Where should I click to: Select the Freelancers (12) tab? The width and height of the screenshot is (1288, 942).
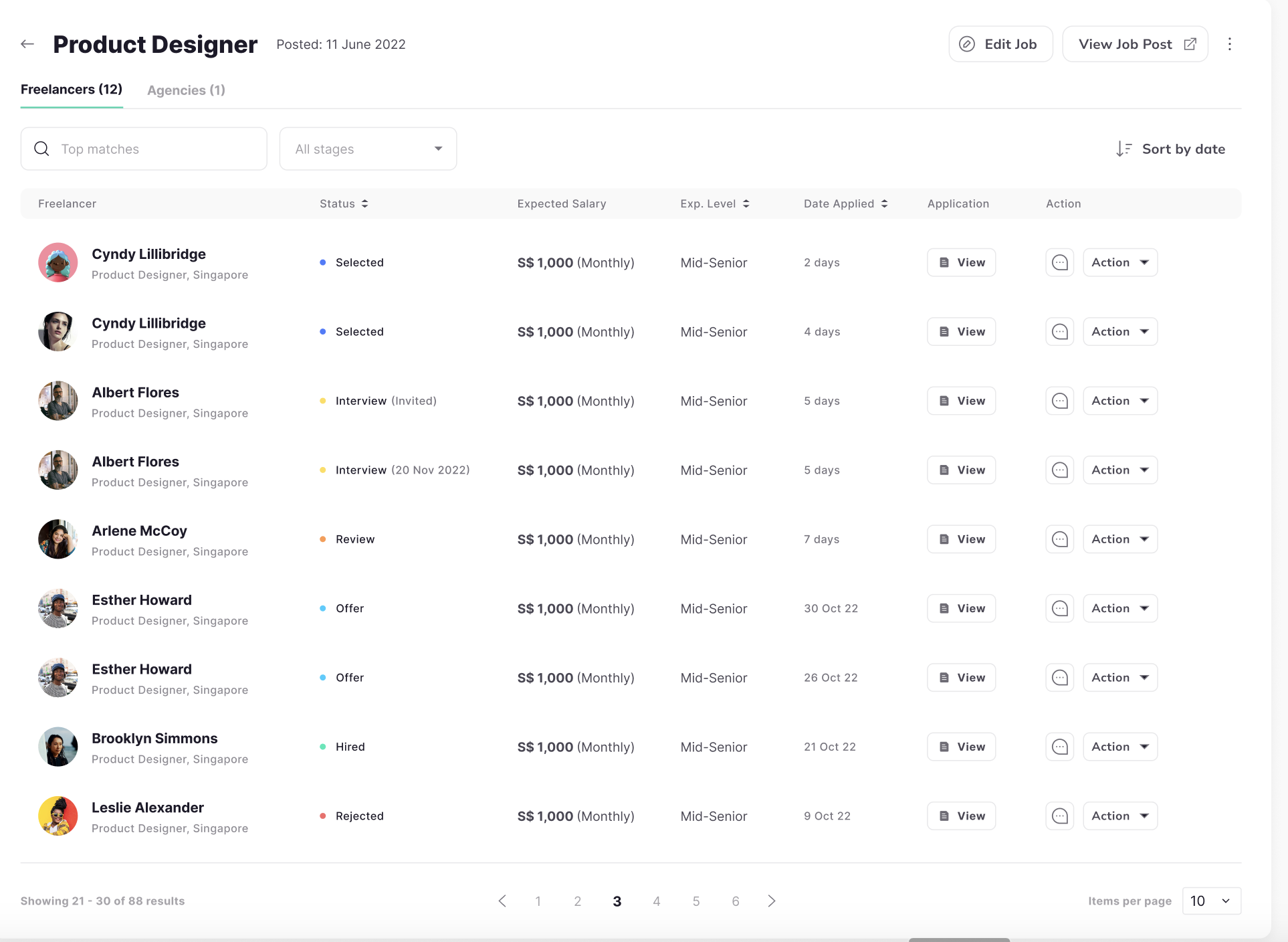pyautogui.click(x=72, y=90)
